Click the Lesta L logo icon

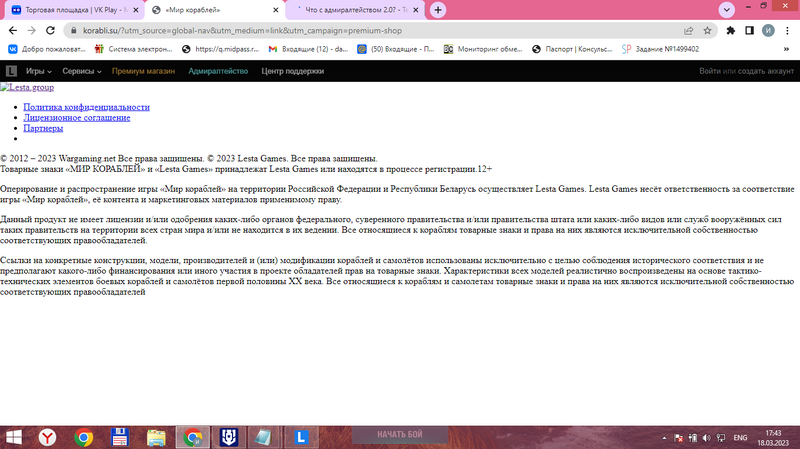tap(11, 71)
